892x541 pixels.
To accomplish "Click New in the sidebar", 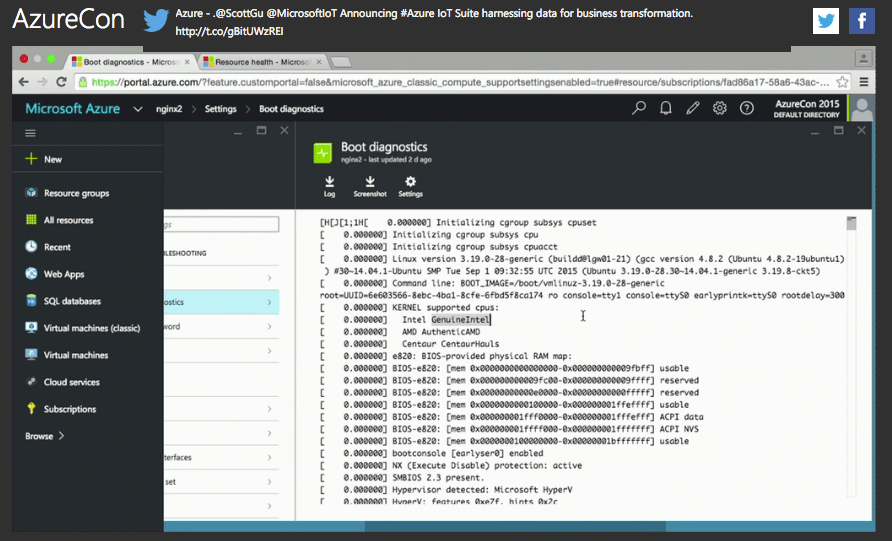I will click(88, 159).
